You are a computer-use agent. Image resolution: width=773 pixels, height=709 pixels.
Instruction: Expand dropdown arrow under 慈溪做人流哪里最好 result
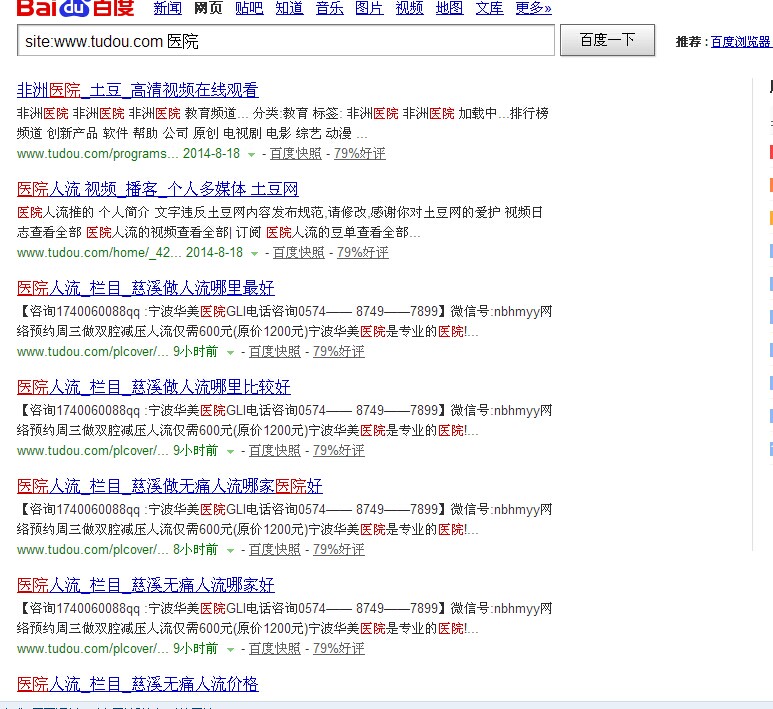[230, 352]
